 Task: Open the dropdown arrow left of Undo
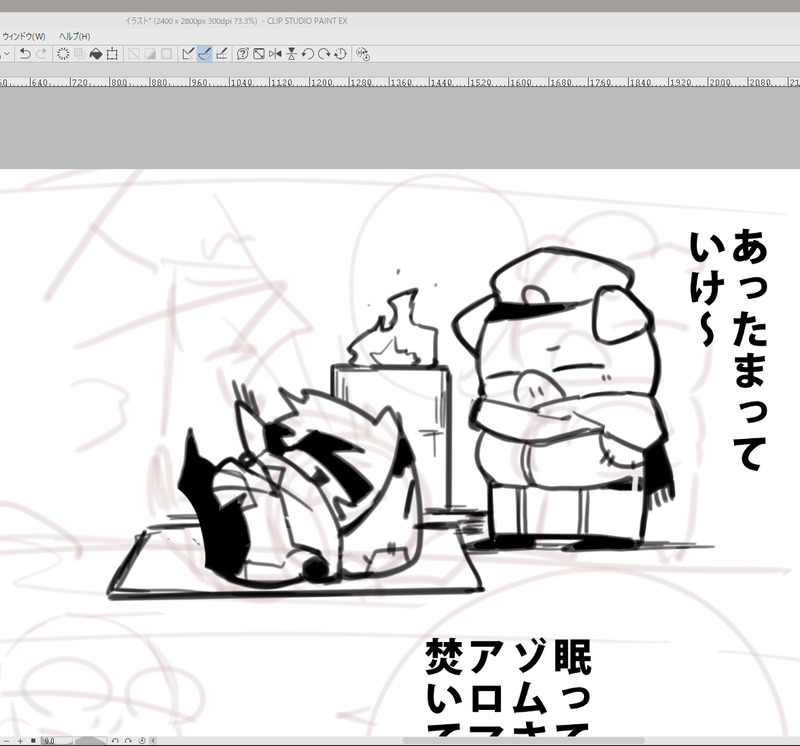coord(7,54)
